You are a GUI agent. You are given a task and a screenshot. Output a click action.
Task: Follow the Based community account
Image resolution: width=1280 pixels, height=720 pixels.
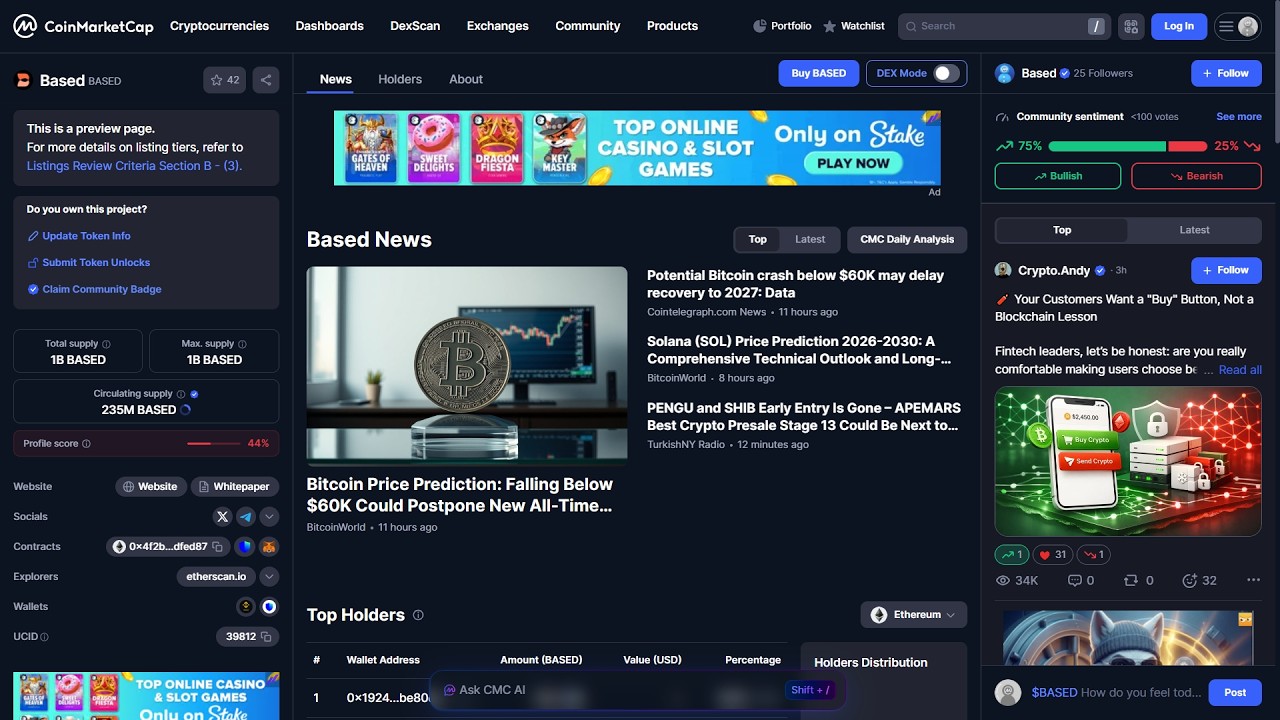click(1226, 73)
